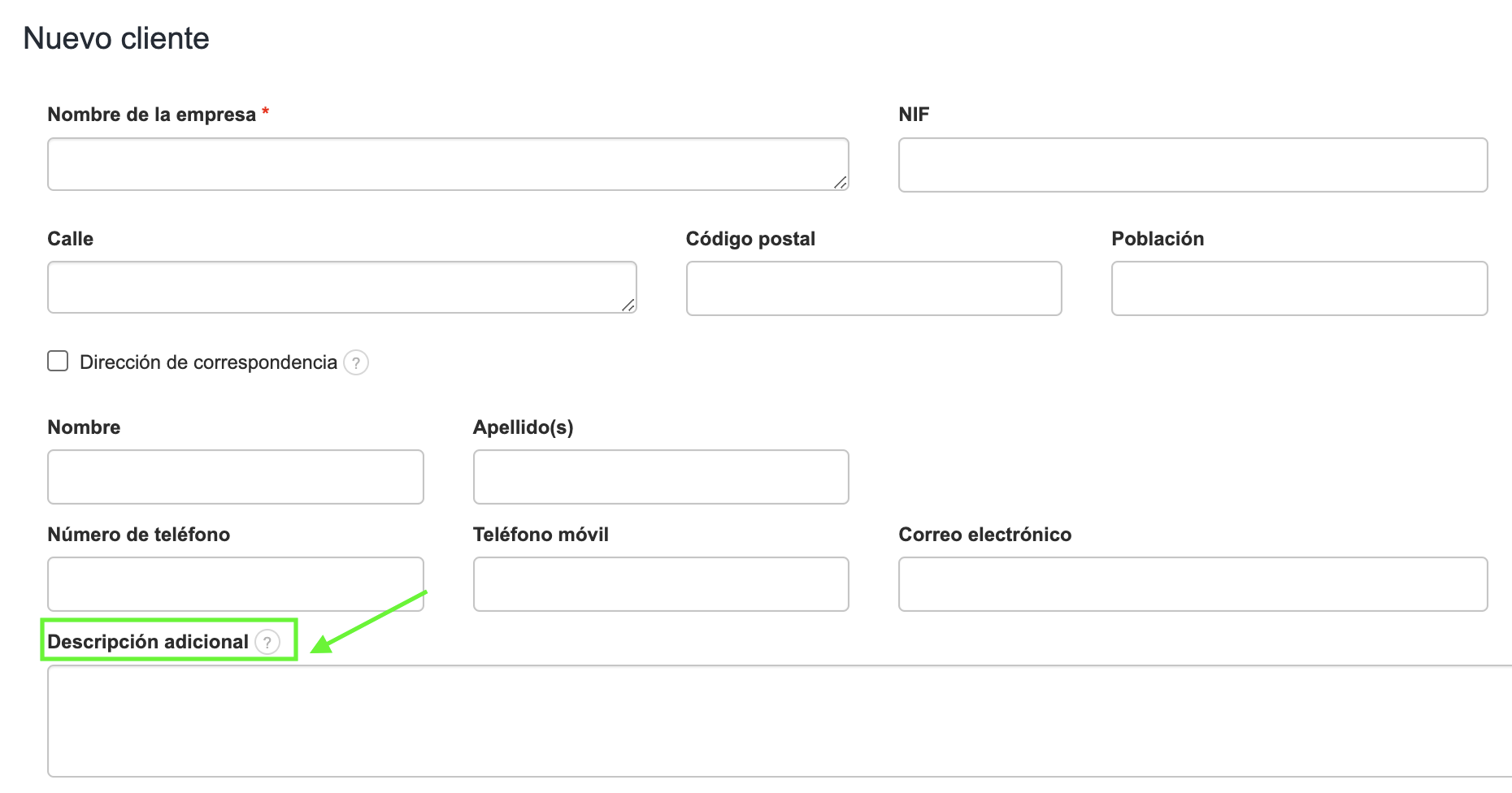1512x793 pixels.
Task: Focus the Nombre de la empresa field
Action: point(447,164)
